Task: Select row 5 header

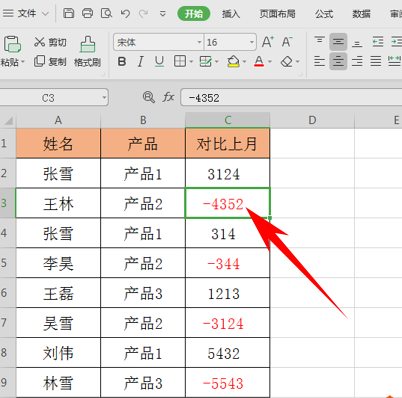Action: pos(8,263)
